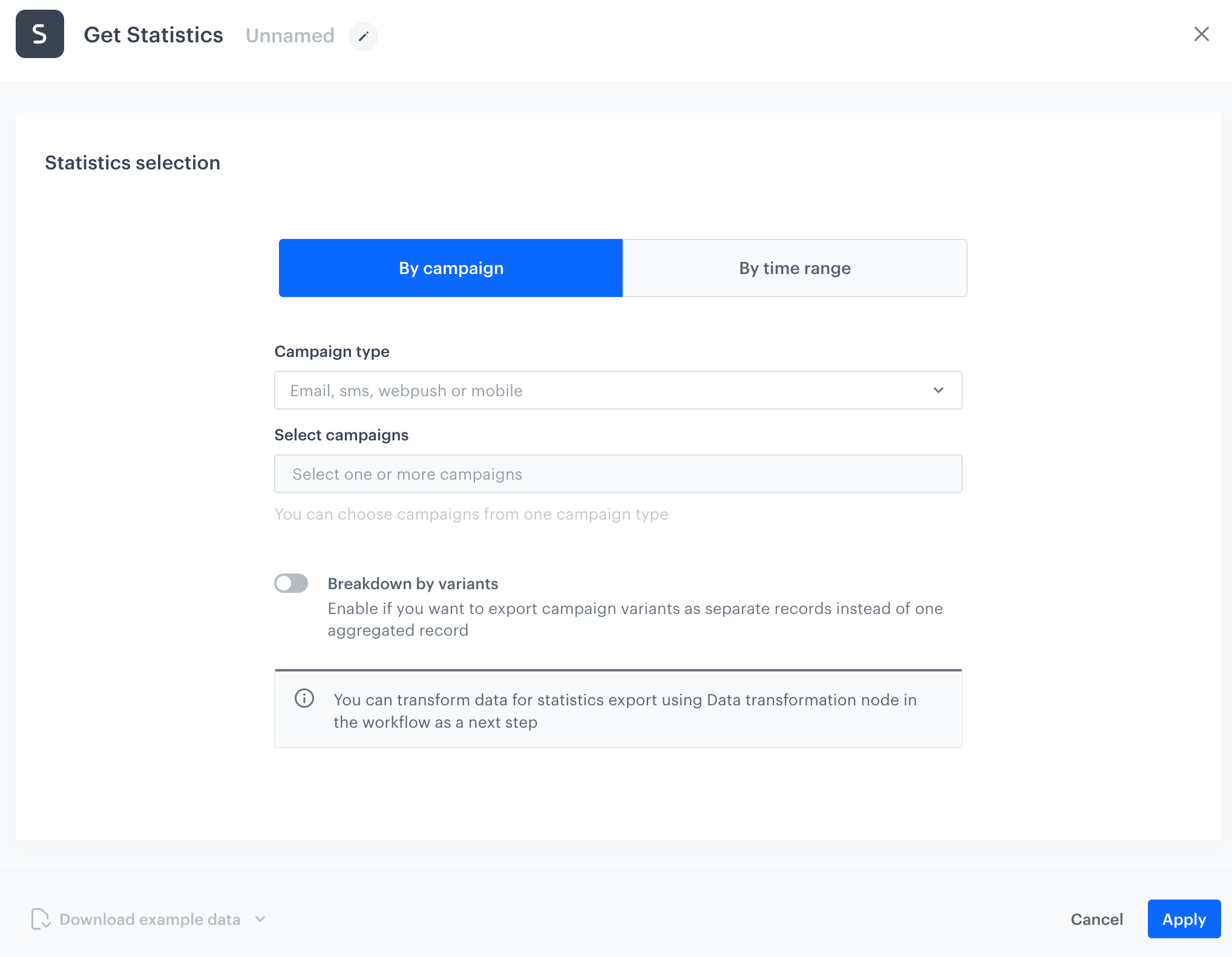
Task: Click the Apply button
Action: pyautogui.click(x=1183, y=919)
